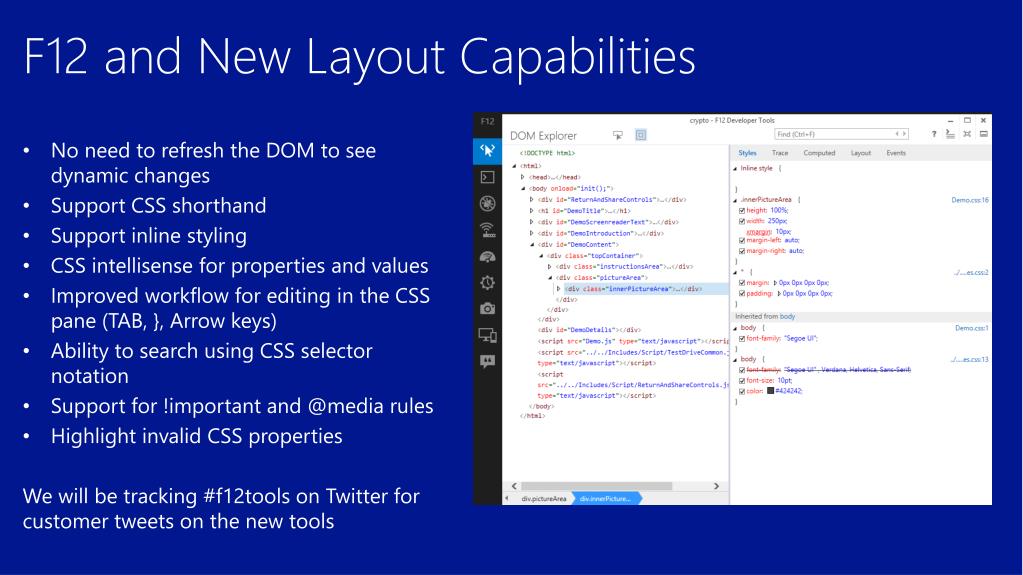
Task: Open the Memory camera icon in sidebar
Action: tap(487, 309)
